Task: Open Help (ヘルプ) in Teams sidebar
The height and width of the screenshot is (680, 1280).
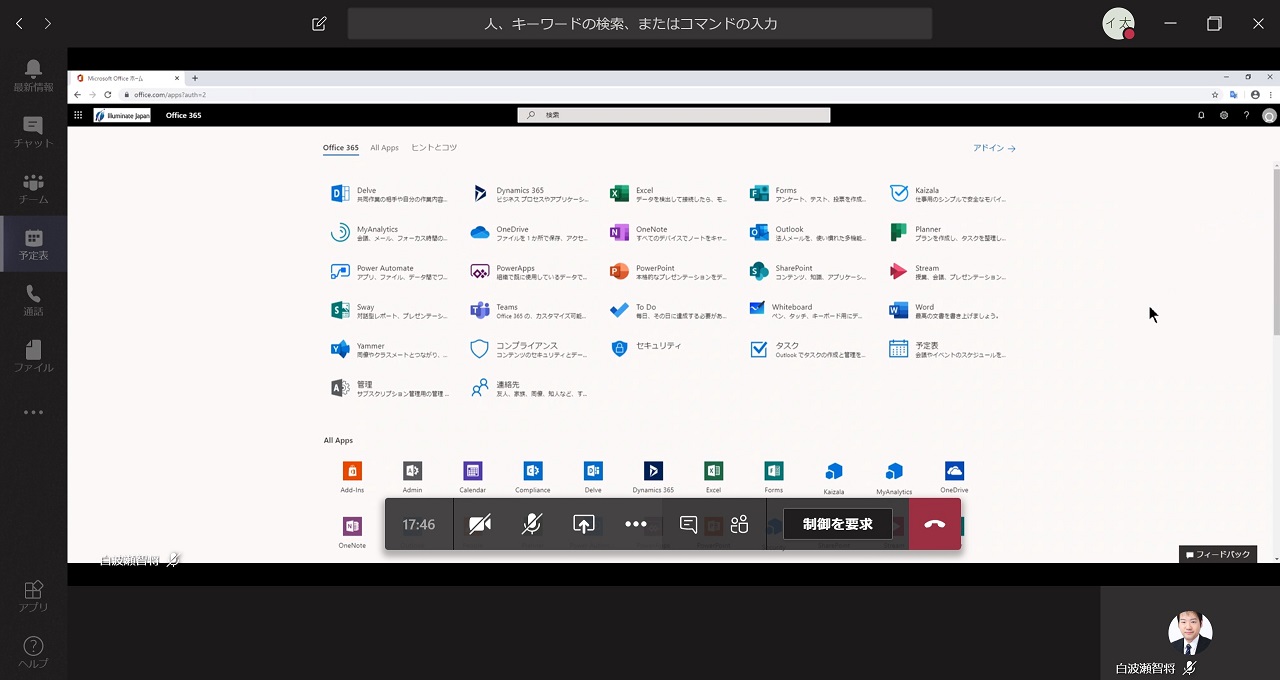Action: pyautogui.click(x=33, y=652)
